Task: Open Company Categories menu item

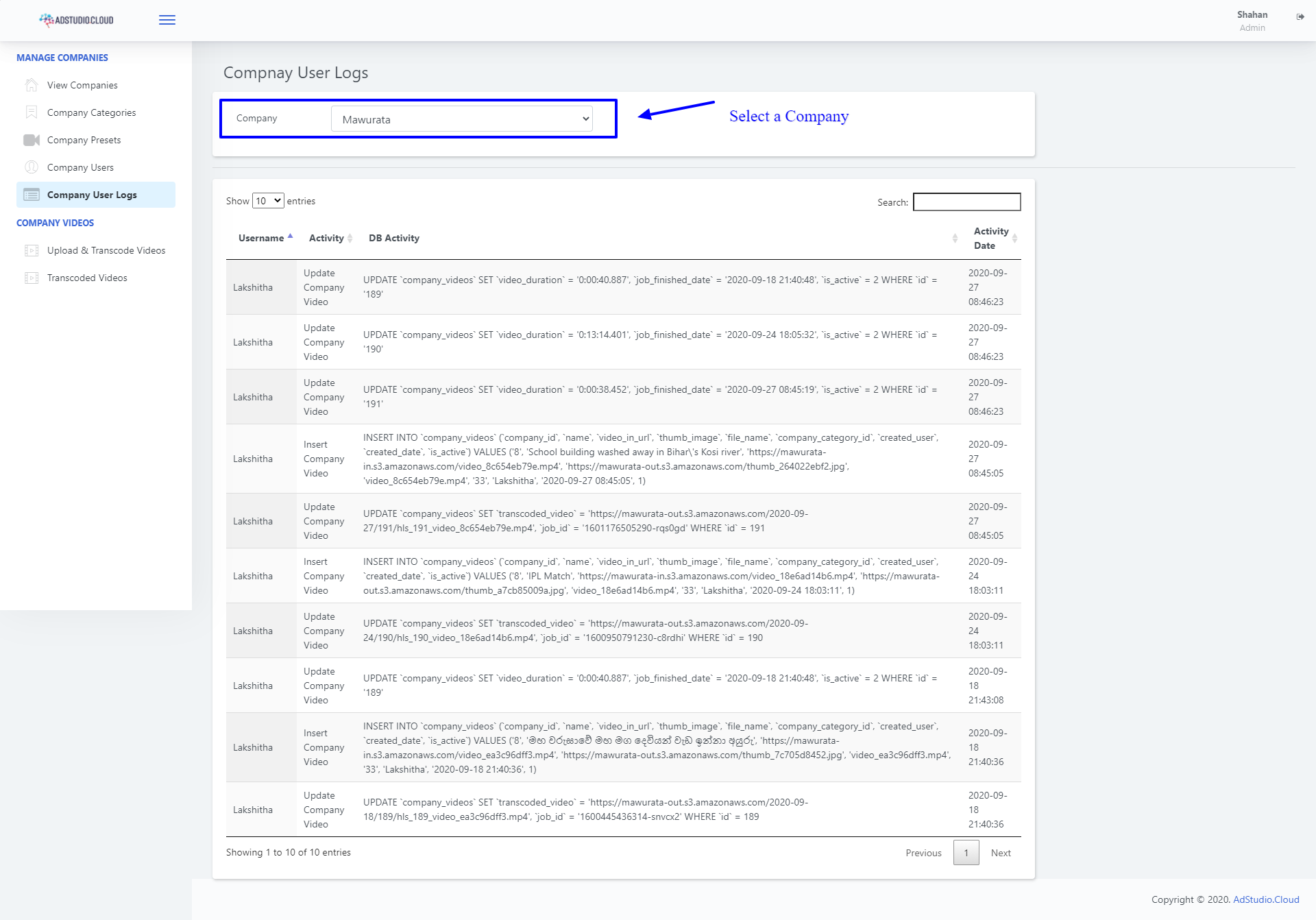Action: tap(91, 112)
